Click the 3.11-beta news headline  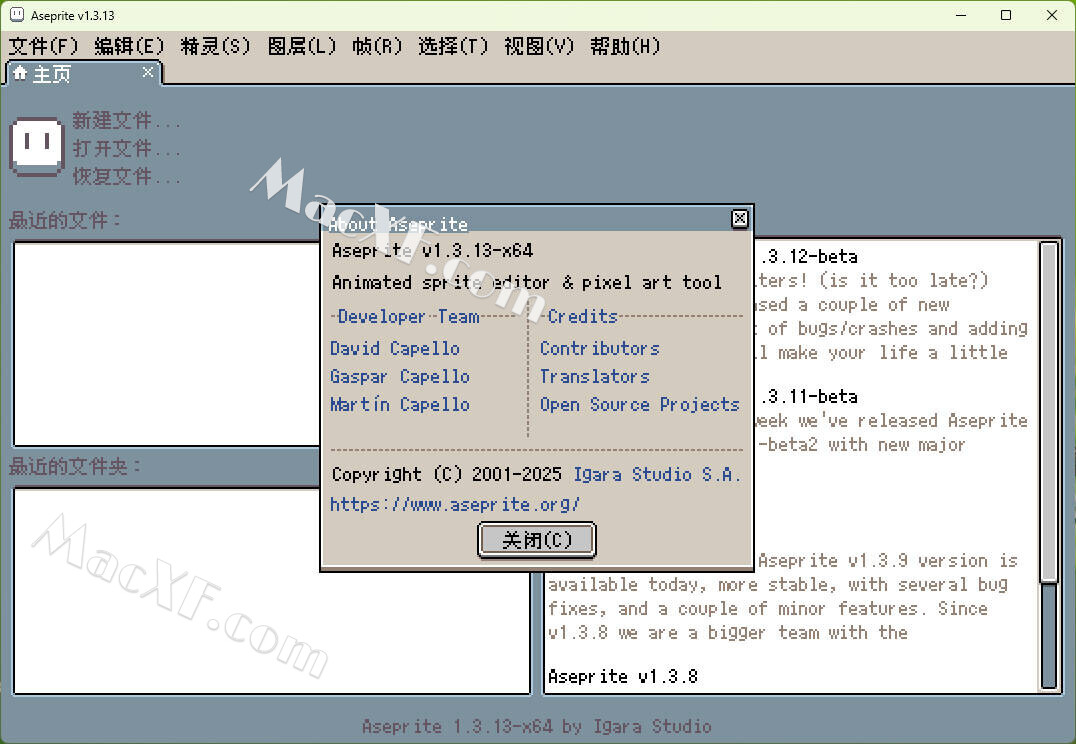[809, 397]
